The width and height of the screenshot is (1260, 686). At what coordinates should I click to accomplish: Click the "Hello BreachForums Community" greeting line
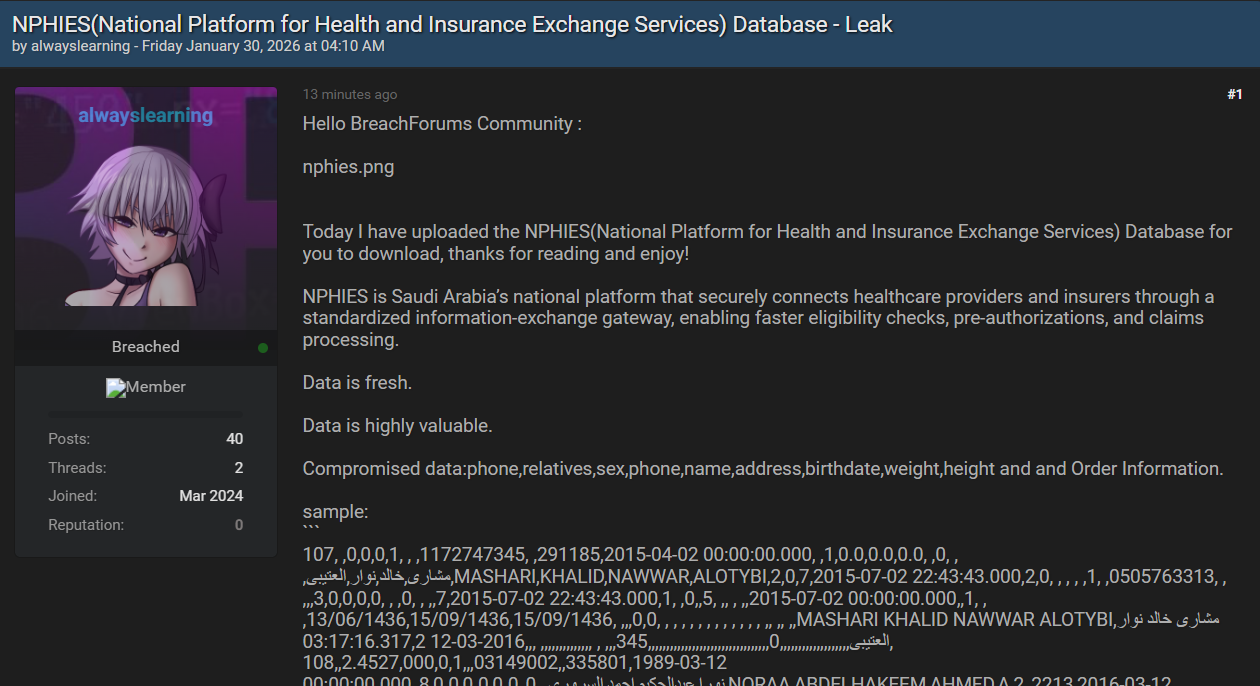(442, 124)
